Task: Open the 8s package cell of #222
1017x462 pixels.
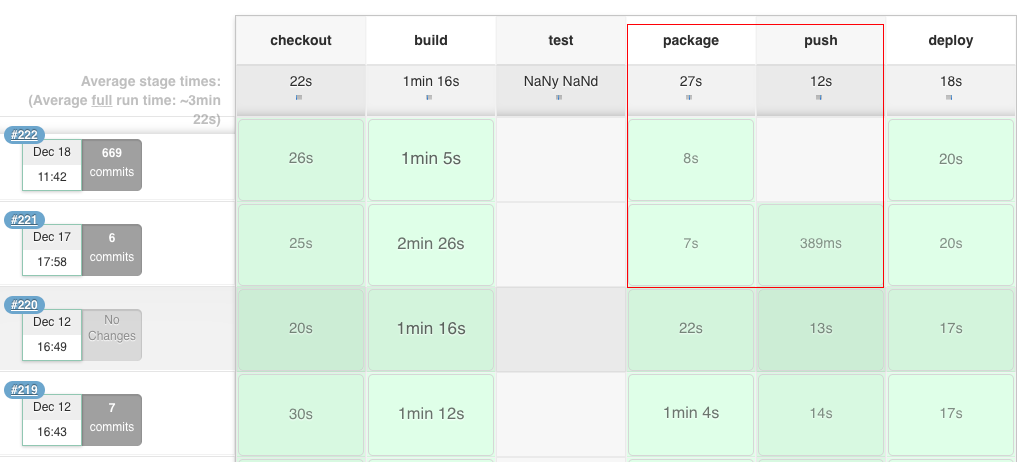Action: [690, 159]
